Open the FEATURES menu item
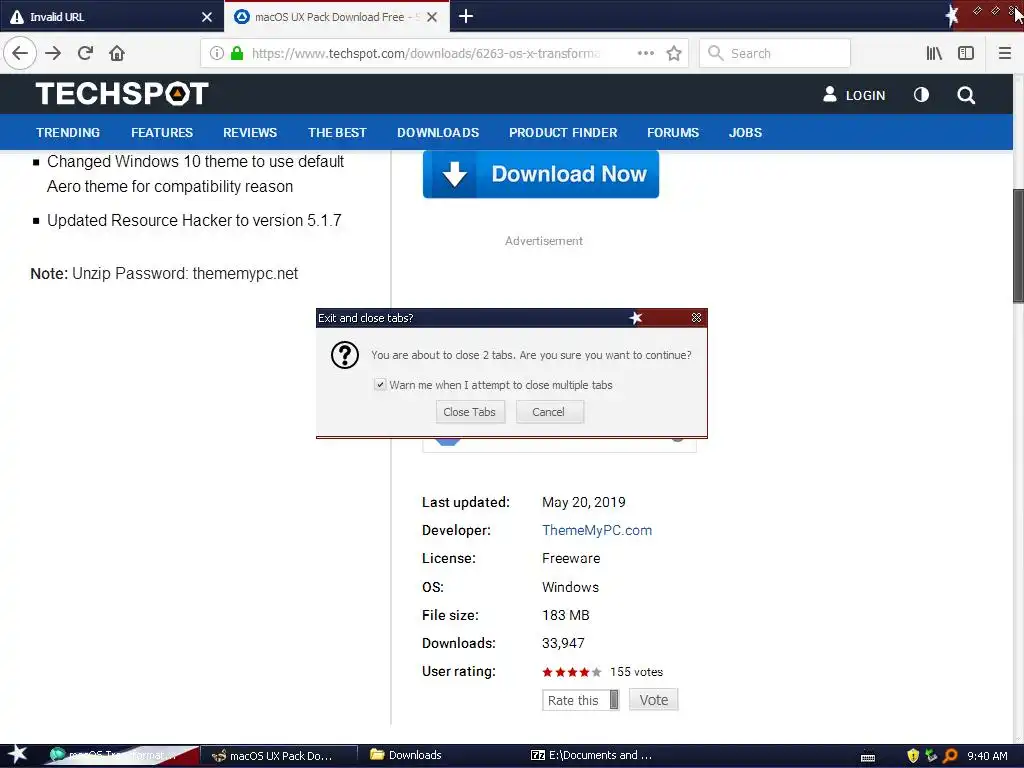The width and height of the screenshot is (1024, 768). (x=162, y=133)
